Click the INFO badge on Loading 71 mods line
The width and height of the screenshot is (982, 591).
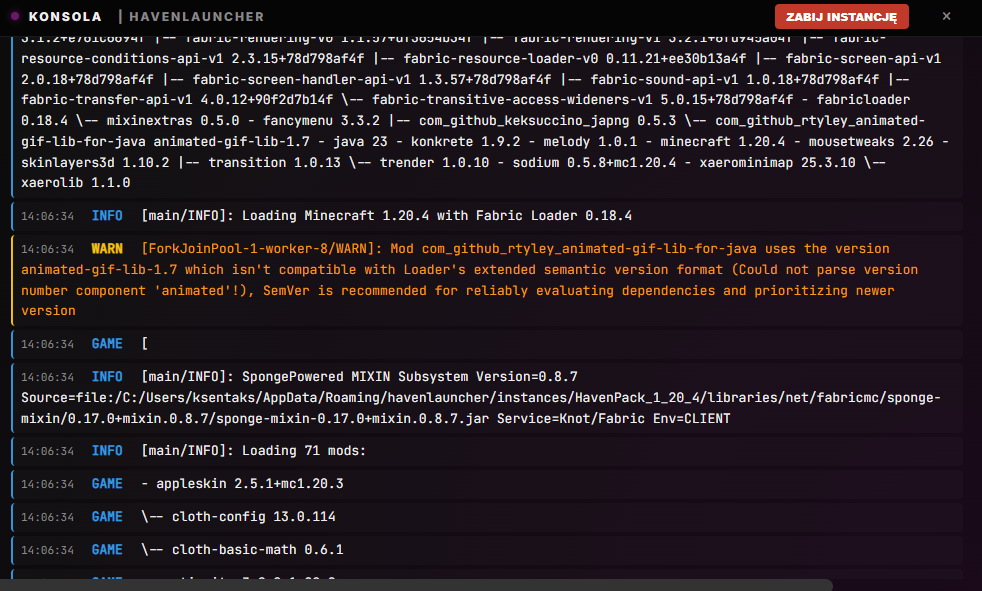point(107,450)
